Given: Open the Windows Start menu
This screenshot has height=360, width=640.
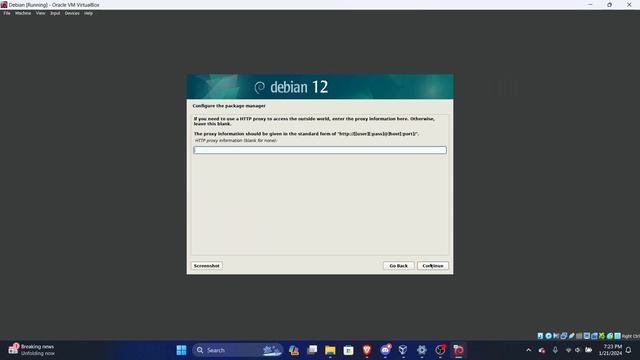Looking at the screenshot, I should [x=181, y=350].
